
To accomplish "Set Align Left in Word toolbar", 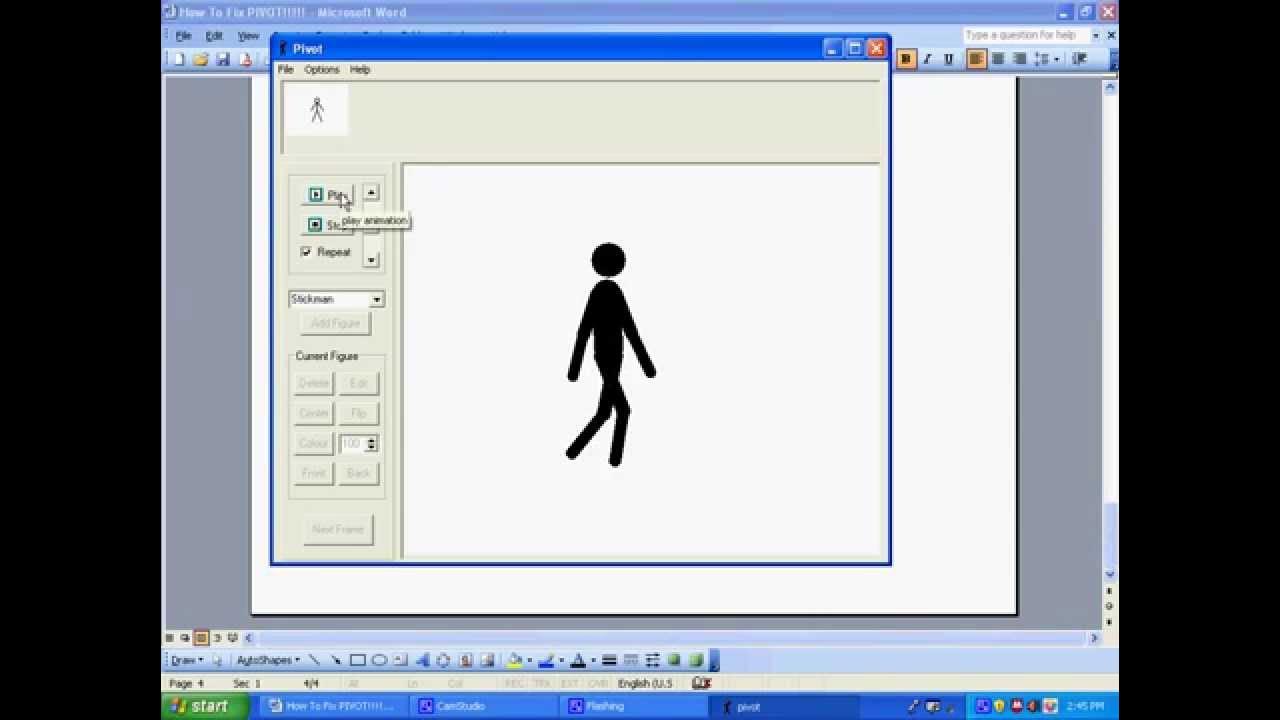I will click(x=976, y=60).
